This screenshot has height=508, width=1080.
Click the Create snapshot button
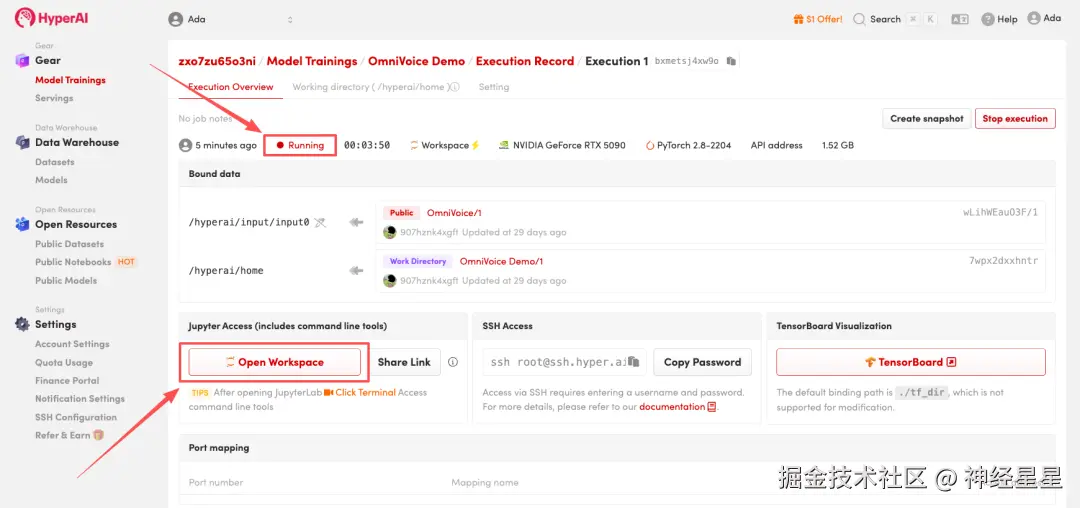926,118
